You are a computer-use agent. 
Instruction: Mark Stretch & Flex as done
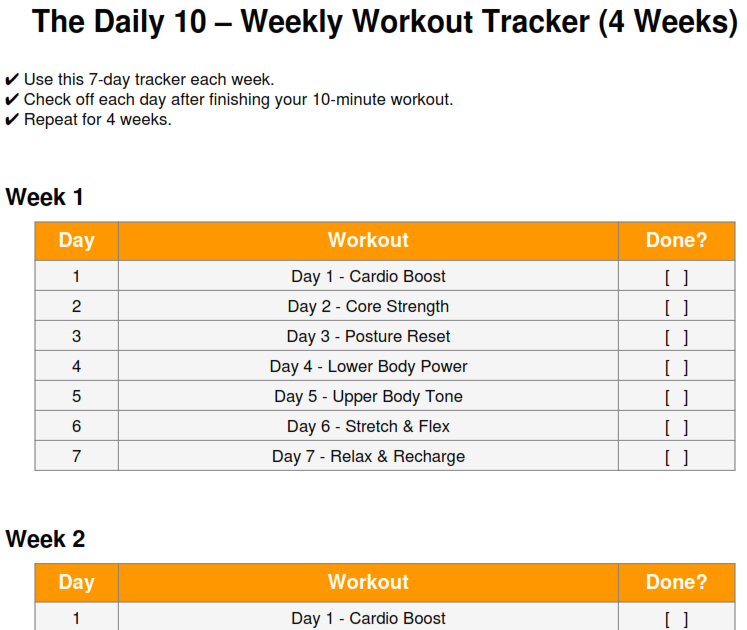pyautogui.click(x=676, y=427)
